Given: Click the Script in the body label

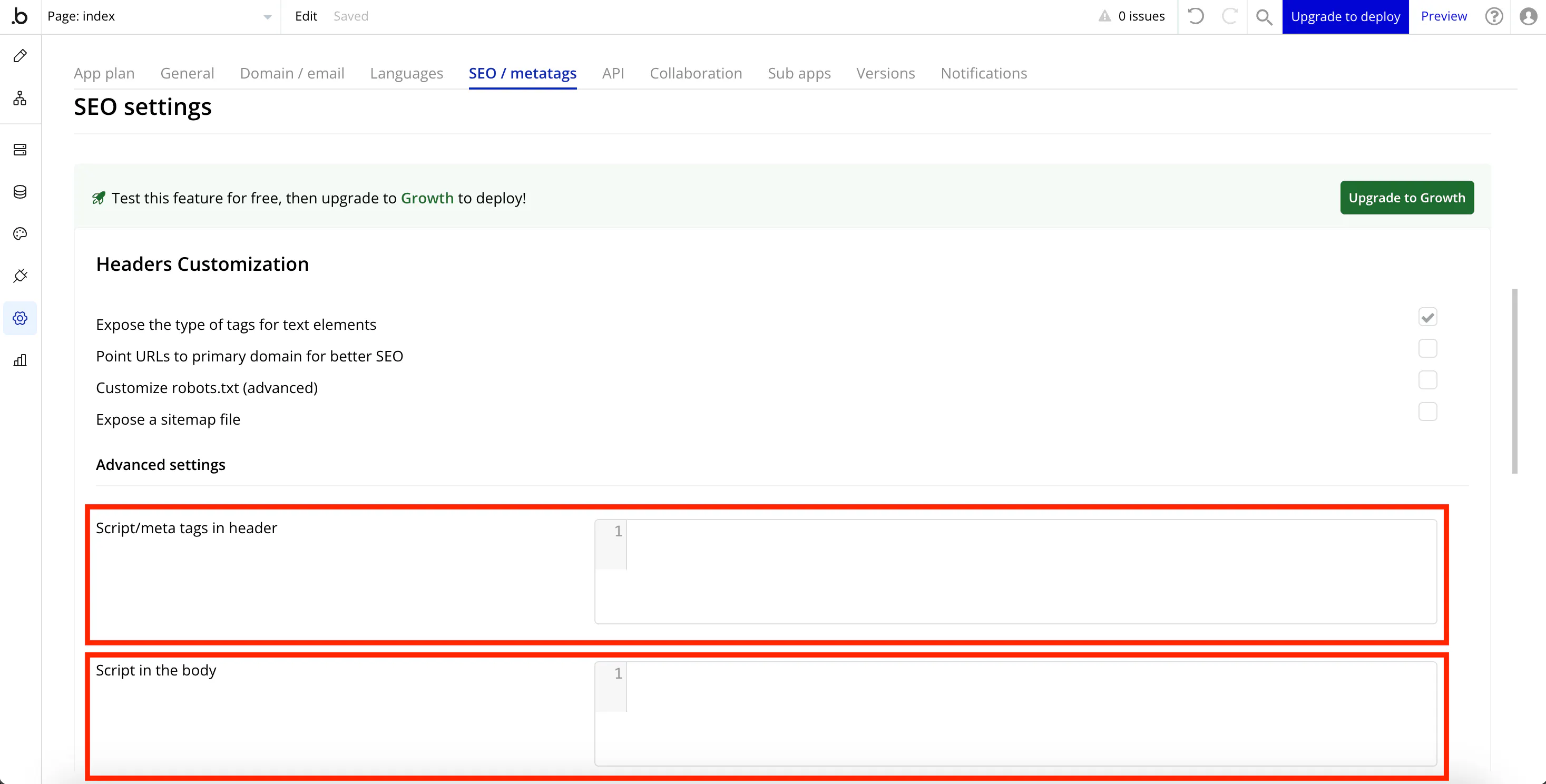Looking at the screenshot, I should coord(156,671).
